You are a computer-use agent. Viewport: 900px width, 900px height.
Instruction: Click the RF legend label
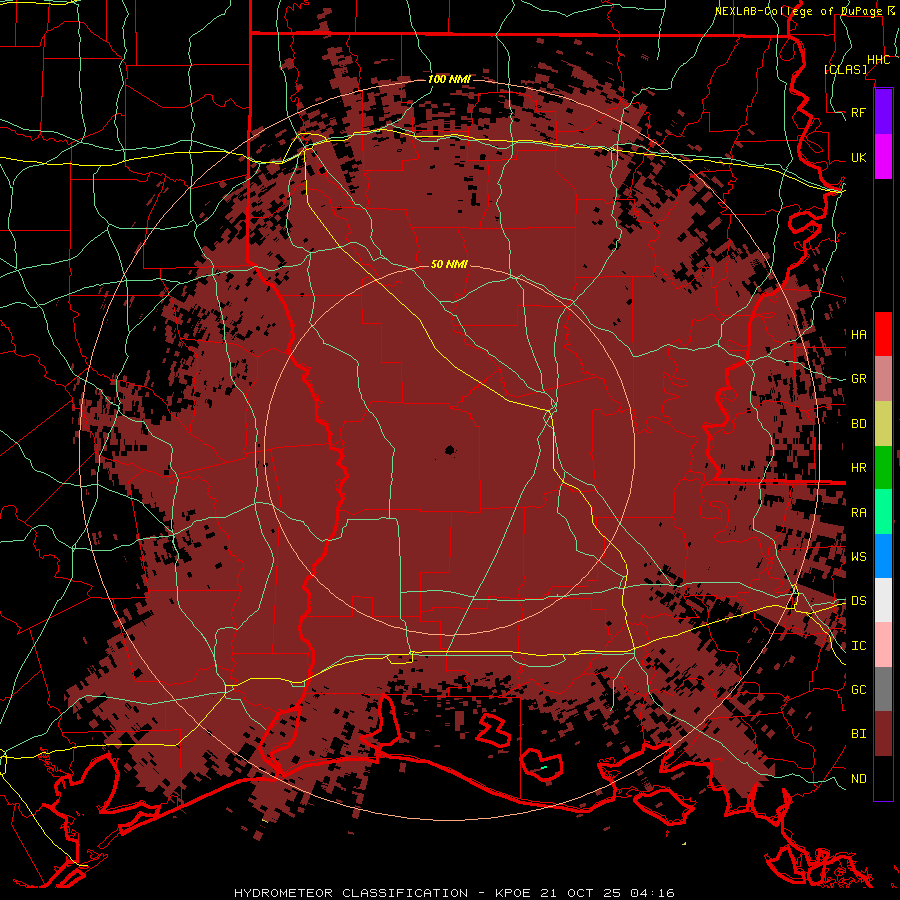click(858, 112)
